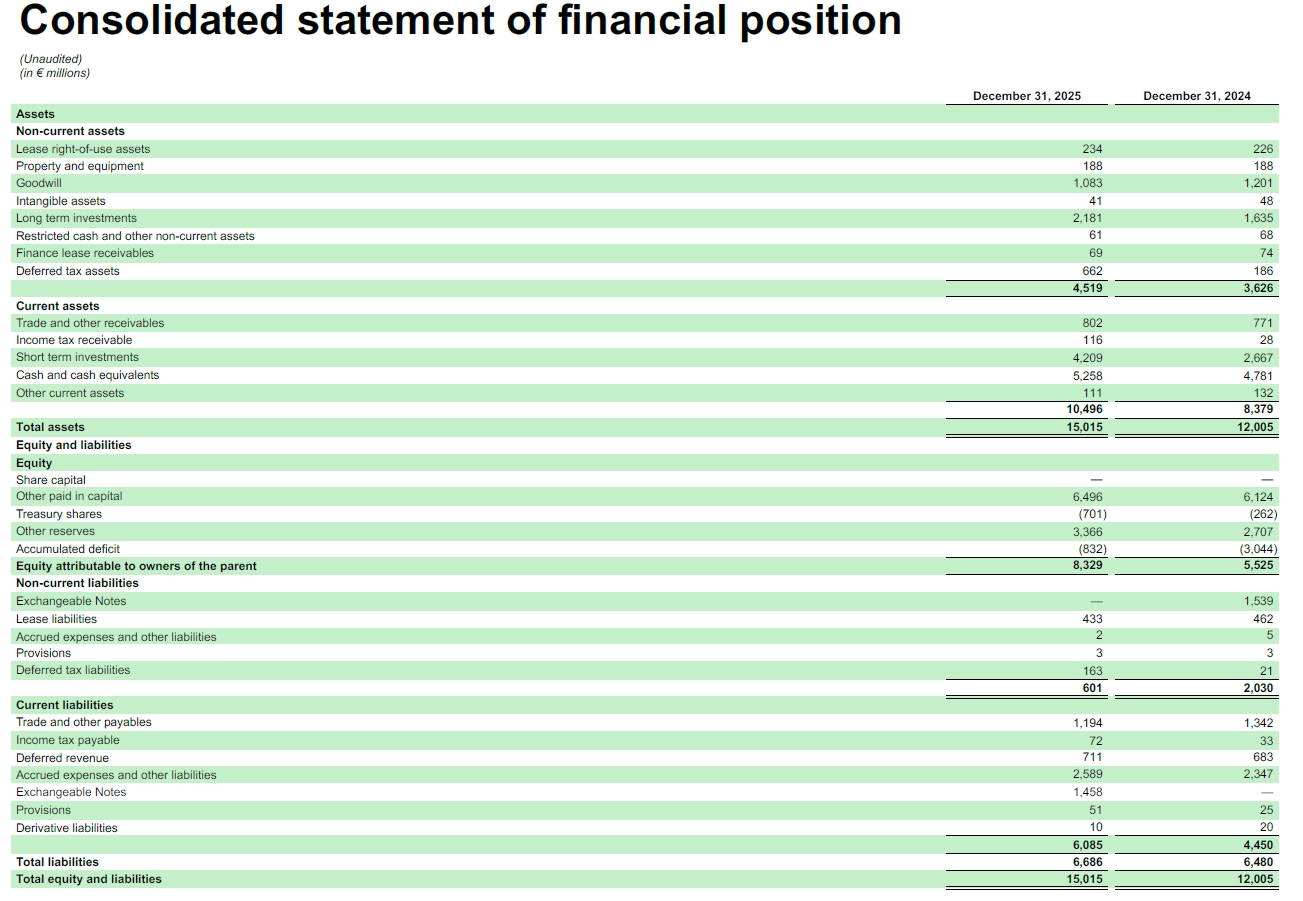Click the Lease liabilities row label
Image resolution: width=1303 pixels, height=901 pixels.
tap(56, 619)
